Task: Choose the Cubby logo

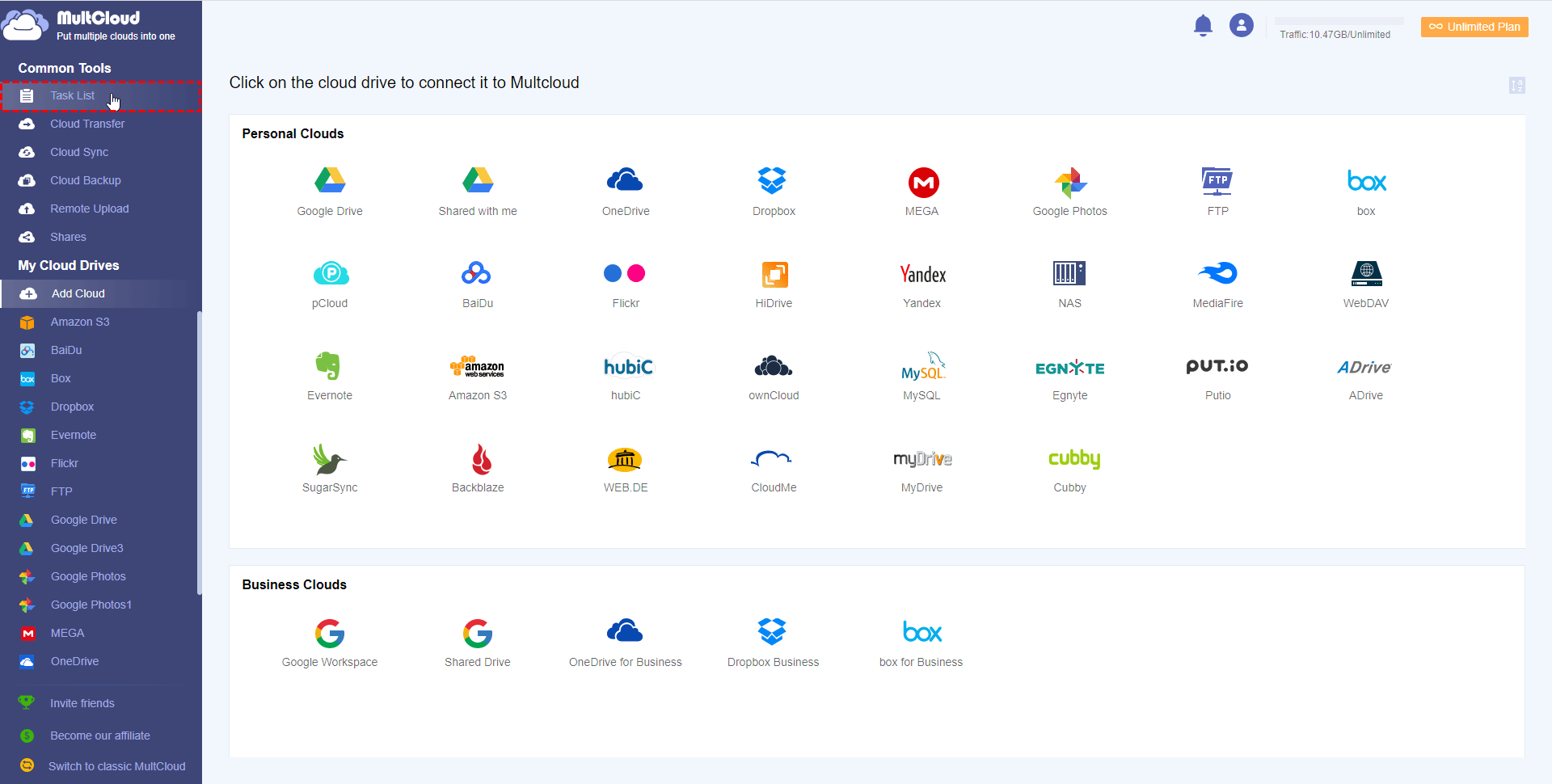Action: click(1074, 459)
